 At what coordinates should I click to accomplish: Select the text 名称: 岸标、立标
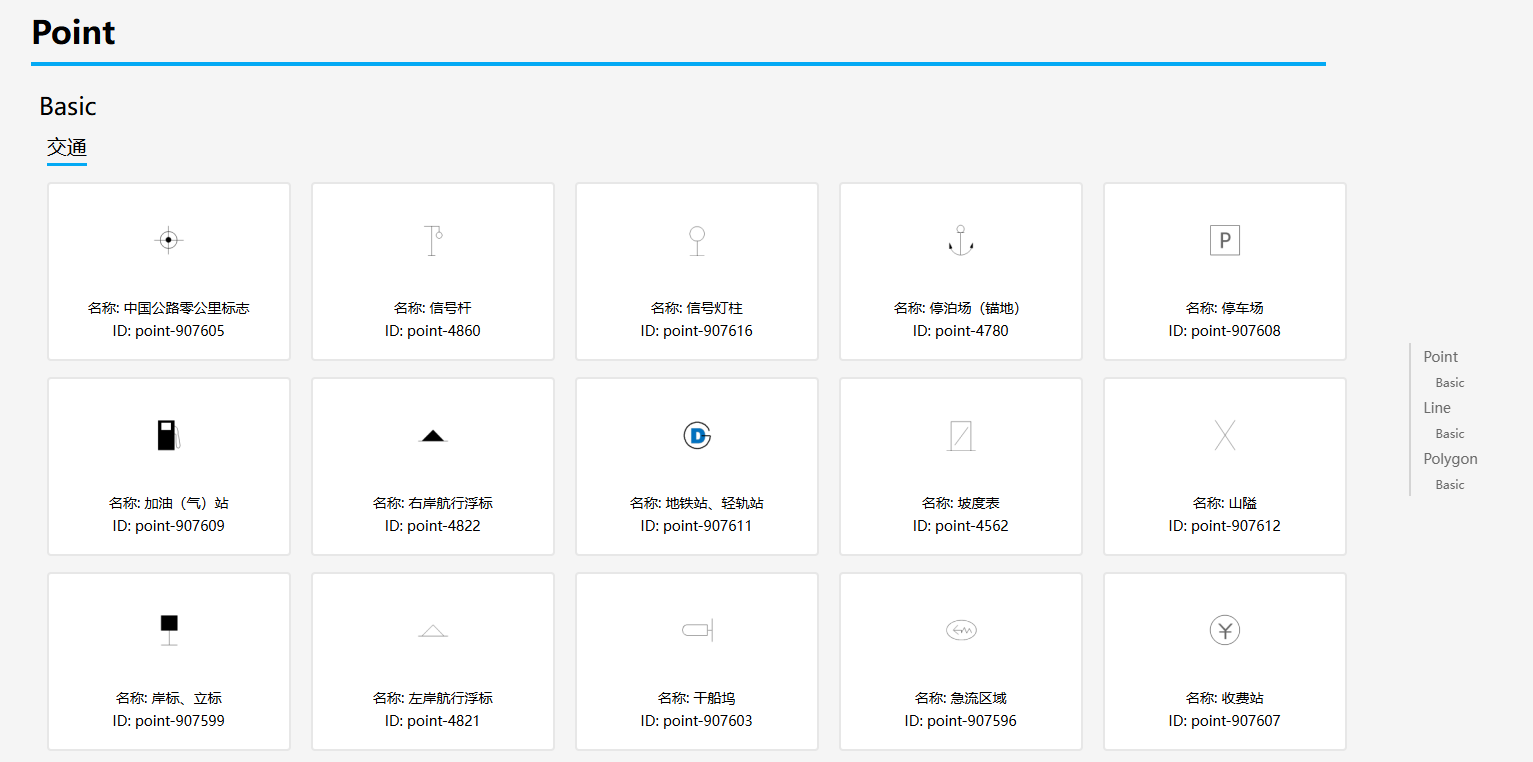point(169,698)
